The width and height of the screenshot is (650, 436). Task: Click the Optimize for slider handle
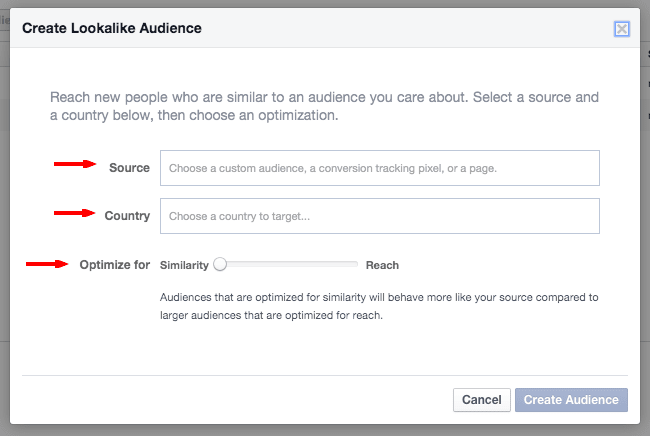coord(221,265)
